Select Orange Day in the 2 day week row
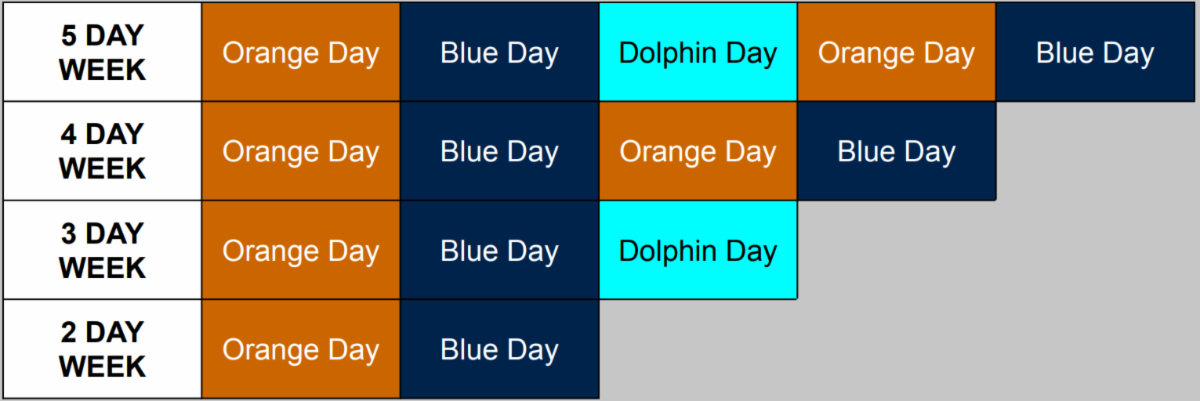1200x401 pixels. pos(300,349)
